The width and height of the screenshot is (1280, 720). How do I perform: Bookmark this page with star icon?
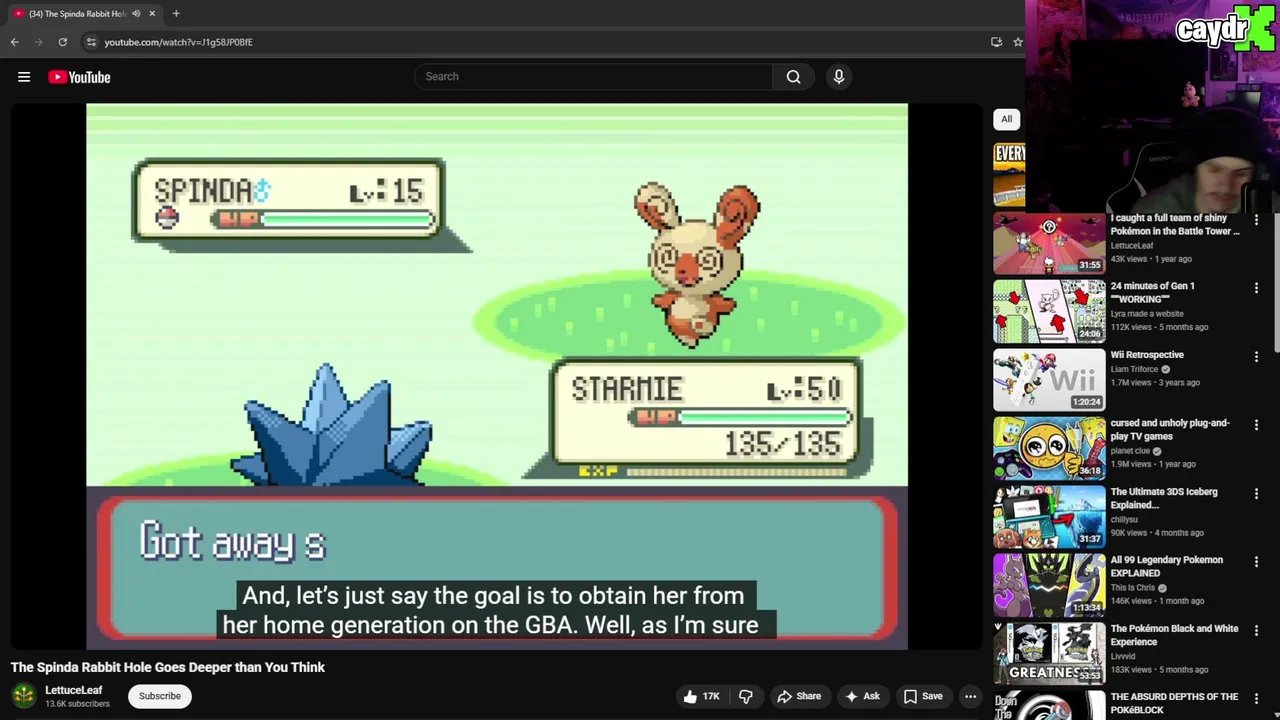click(x=1017, y=42)
